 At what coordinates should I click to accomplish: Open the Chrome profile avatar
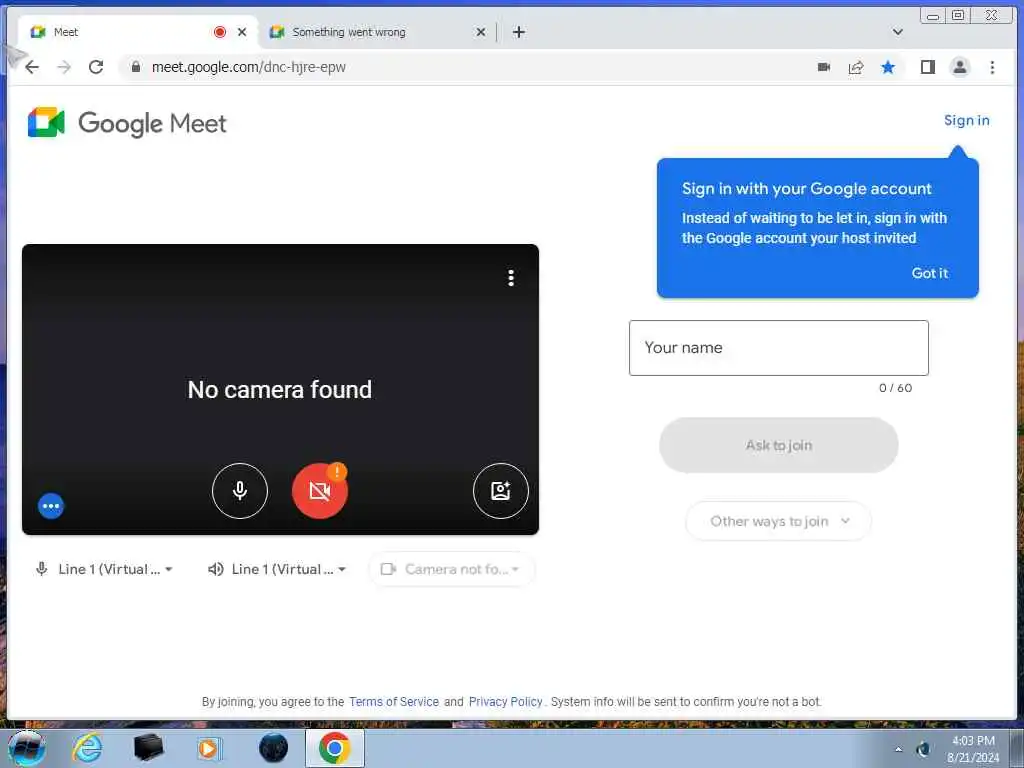(x=959, y=67)
